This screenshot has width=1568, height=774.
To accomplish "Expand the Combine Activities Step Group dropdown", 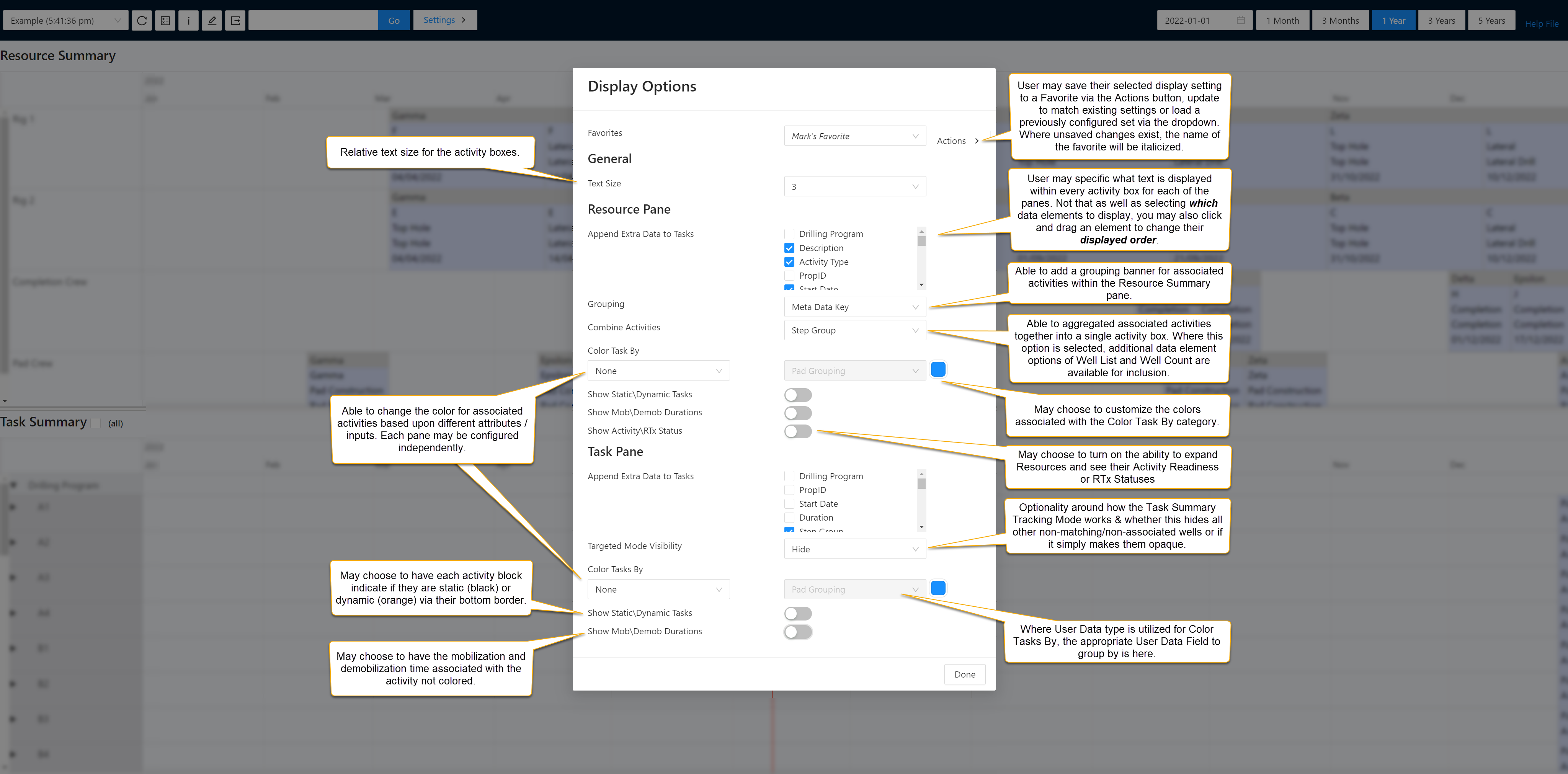I will click(854, 330).
